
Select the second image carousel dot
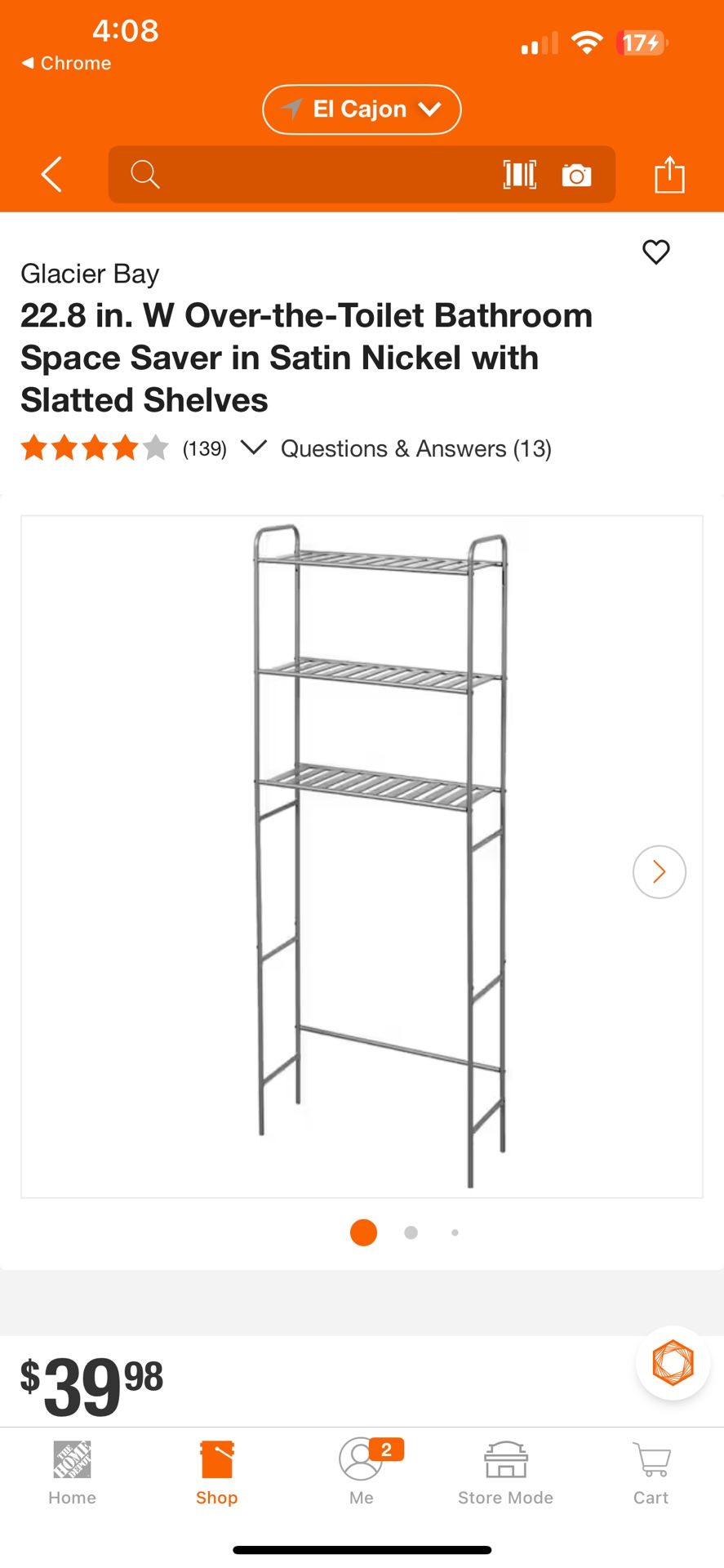click(x=411, y=1232)
